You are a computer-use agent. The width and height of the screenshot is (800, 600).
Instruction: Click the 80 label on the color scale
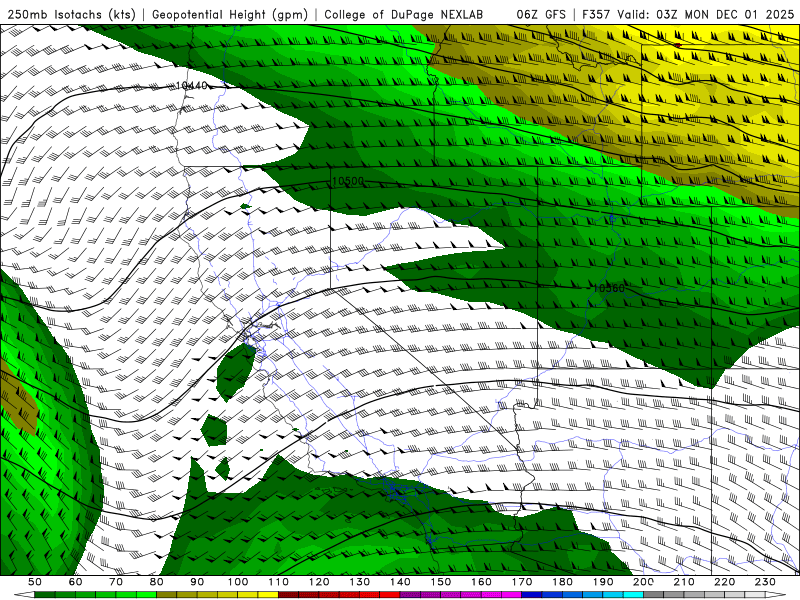pos(157,582)
